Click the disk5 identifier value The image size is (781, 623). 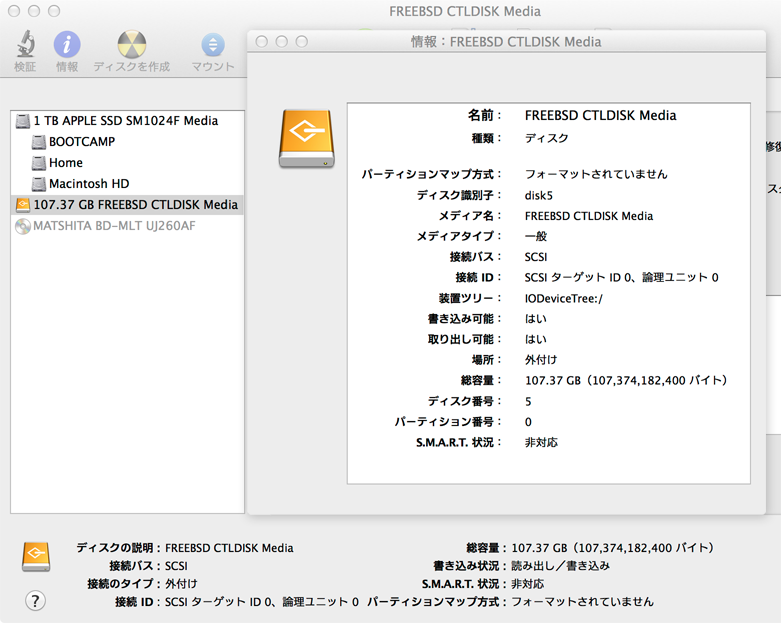(x=540, y=195)
